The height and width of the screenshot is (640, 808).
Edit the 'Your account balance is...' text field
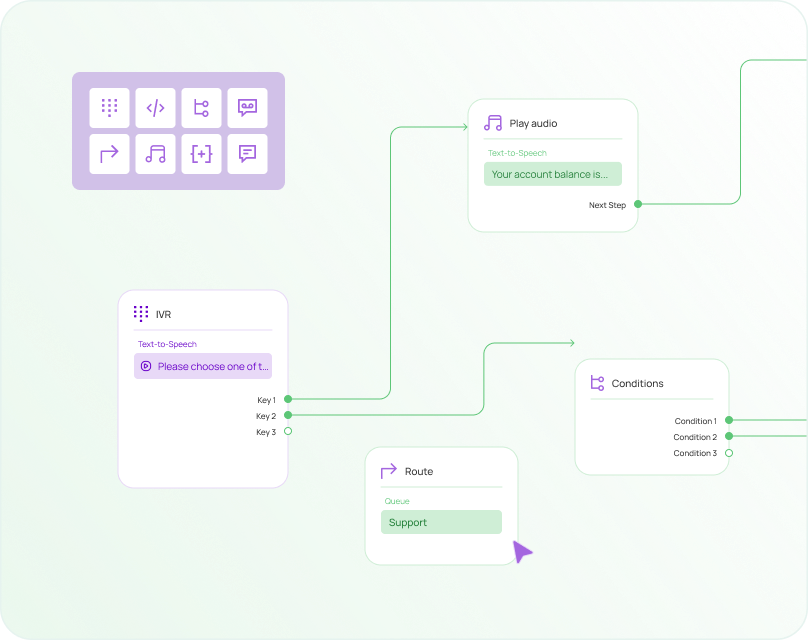click(x=552, y=174)
